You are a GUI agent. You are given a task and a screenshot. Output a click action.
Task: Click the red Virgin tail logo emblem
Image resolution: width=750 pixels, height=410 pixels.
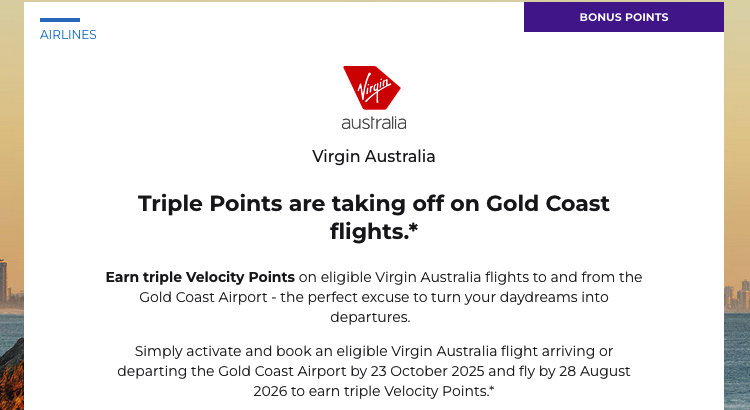click(x=371, y=88)
